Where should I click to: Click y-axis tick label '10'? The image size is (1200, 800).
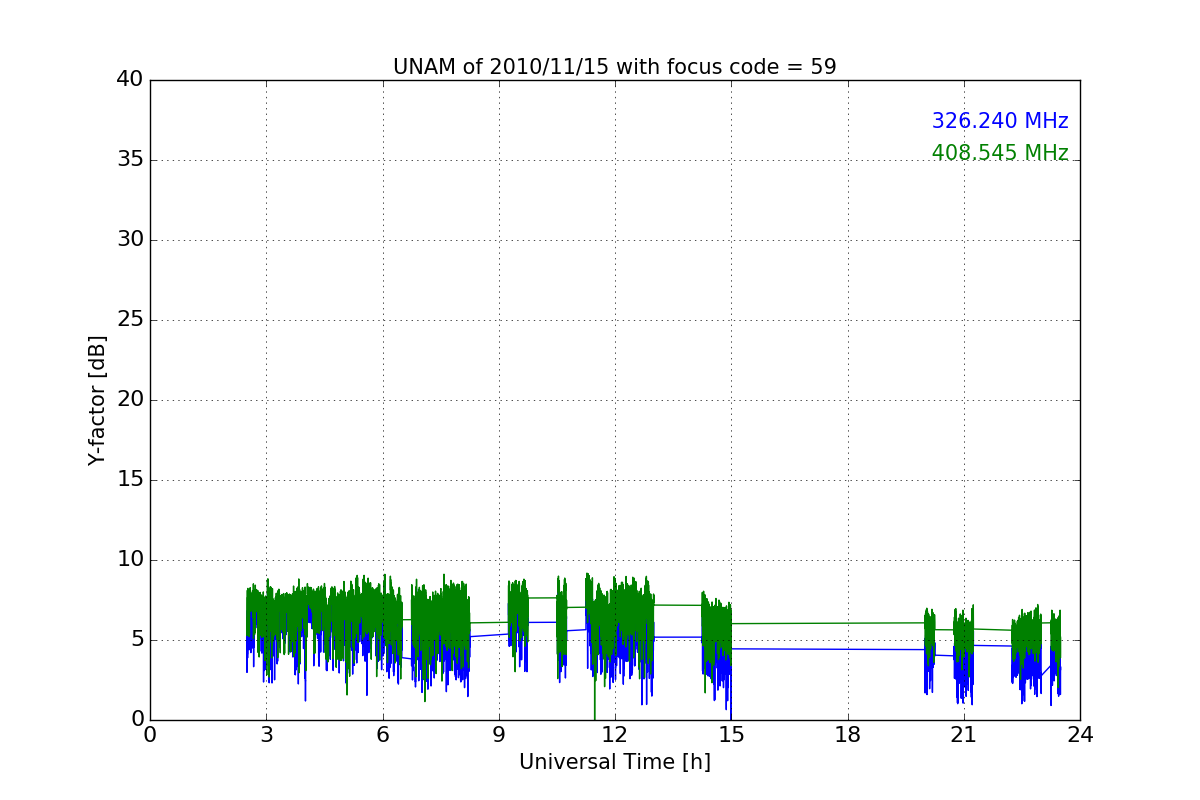[130, 560]
